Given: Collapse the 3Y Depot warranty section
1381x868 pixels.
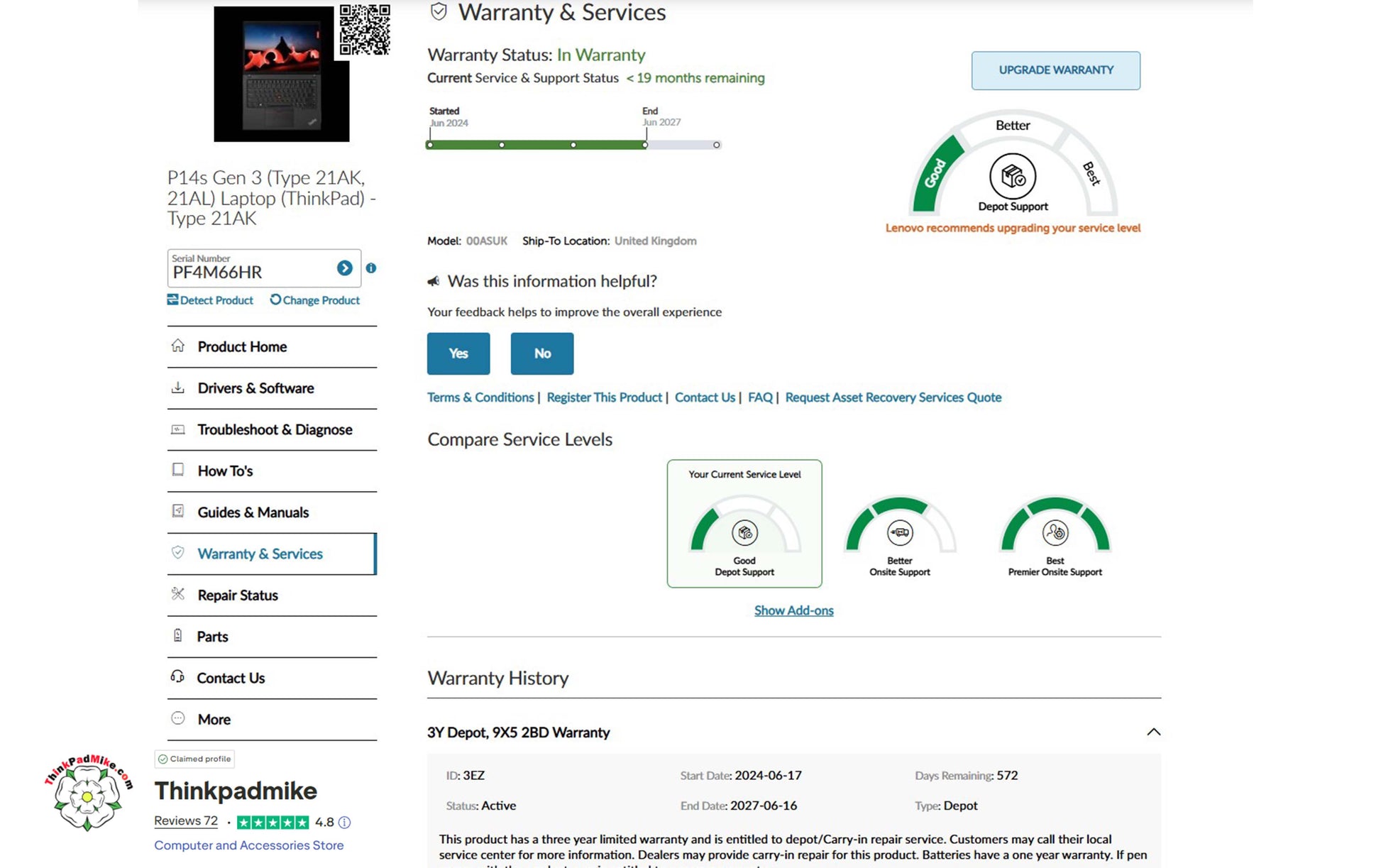Looking at the screenshot, I should [1153, 732].
